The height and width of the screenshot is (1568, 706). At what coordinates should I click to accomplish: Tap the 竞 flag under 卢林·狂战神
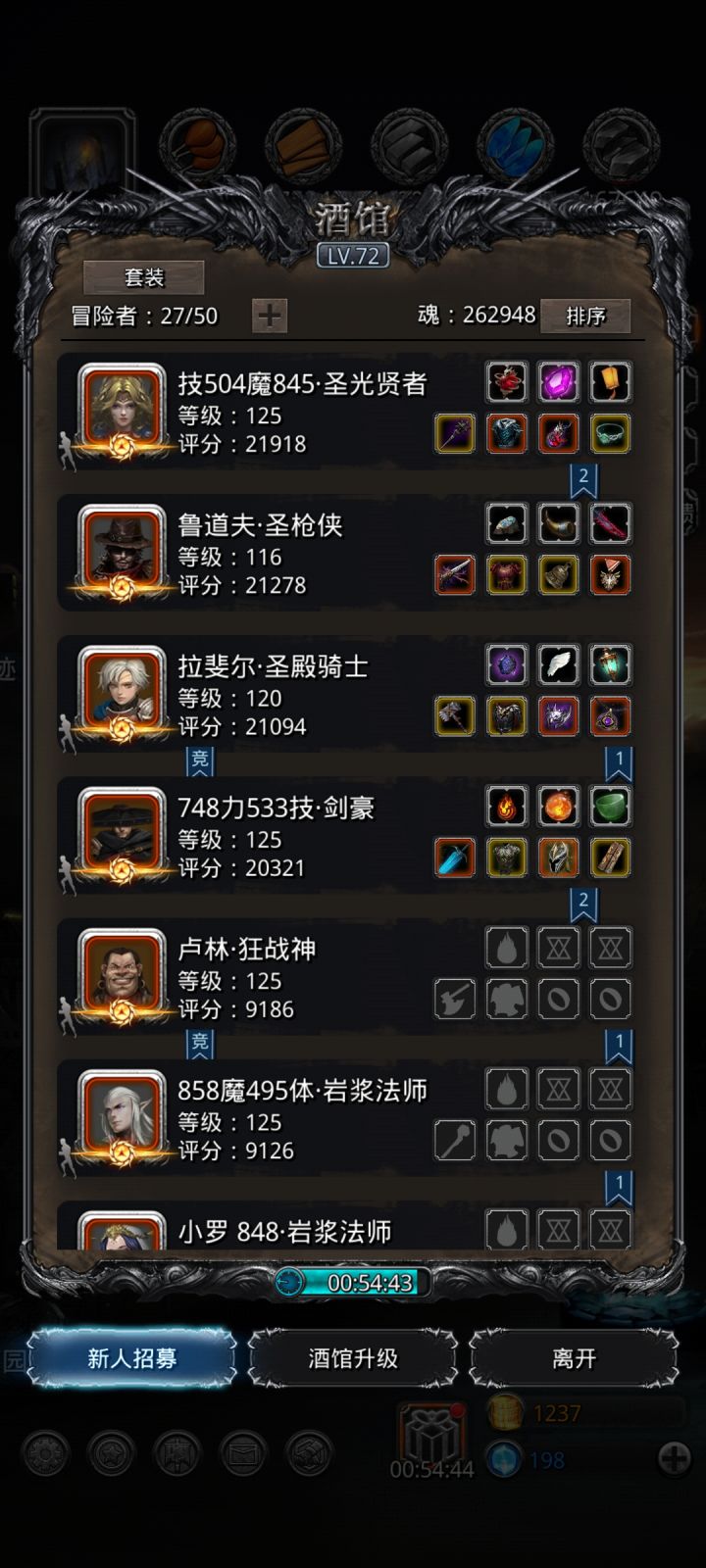[x=200, y=1044]
